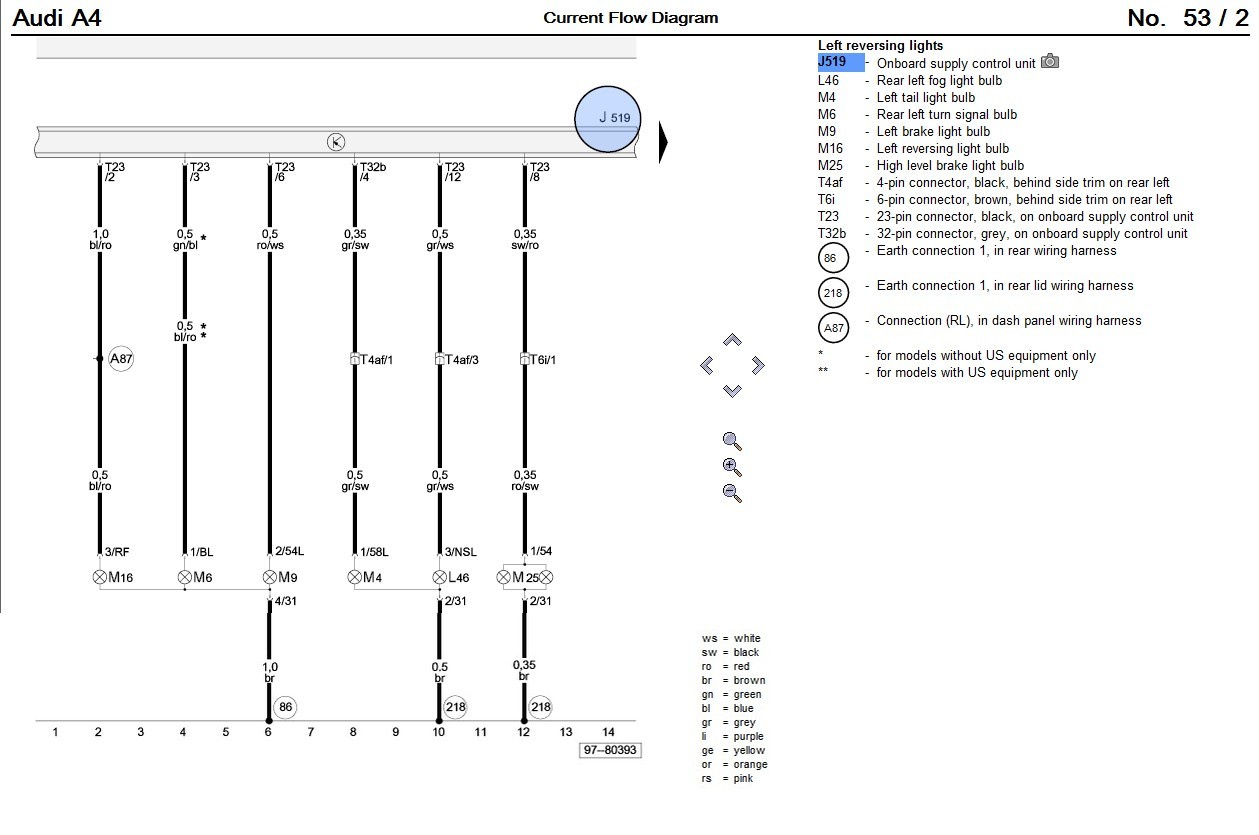Click the pan right arrow
This screenshot has width=1259, height=835.
coord(758,366)
